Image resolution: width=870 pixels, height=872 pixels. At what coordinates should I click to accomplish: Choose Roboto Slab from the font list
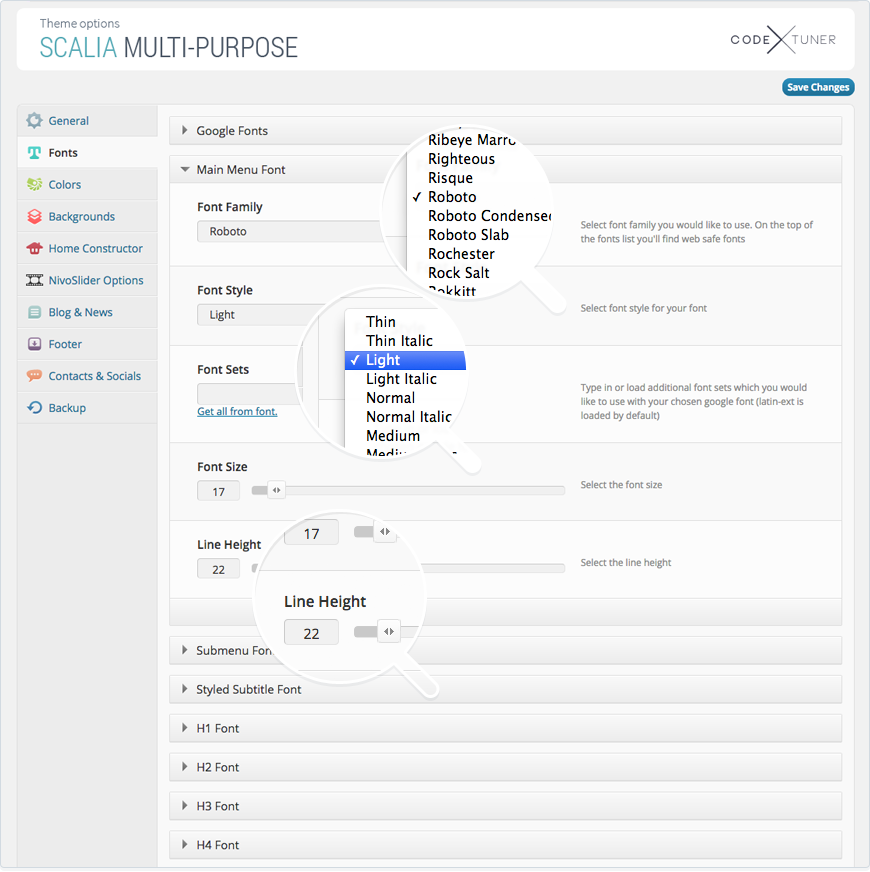(x=468, y=235)
